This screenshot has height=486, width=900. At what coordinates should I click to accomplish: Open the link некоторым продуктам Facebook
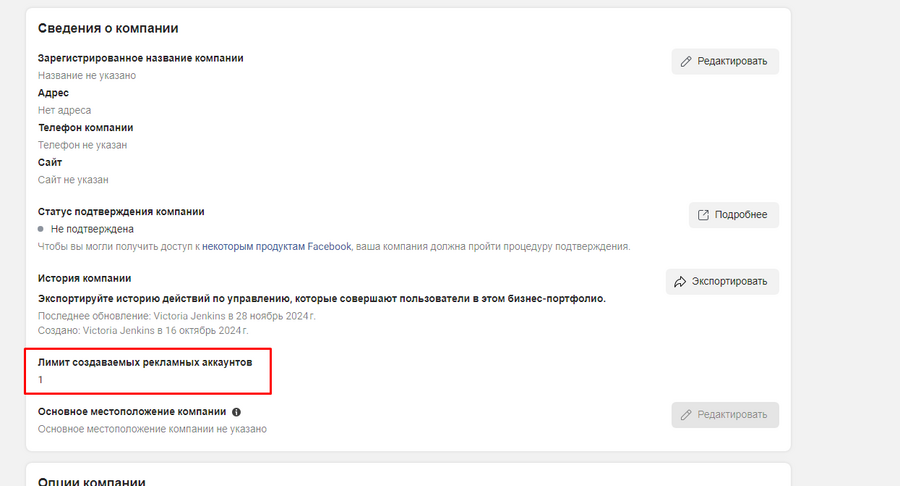[x=277, y=247]
